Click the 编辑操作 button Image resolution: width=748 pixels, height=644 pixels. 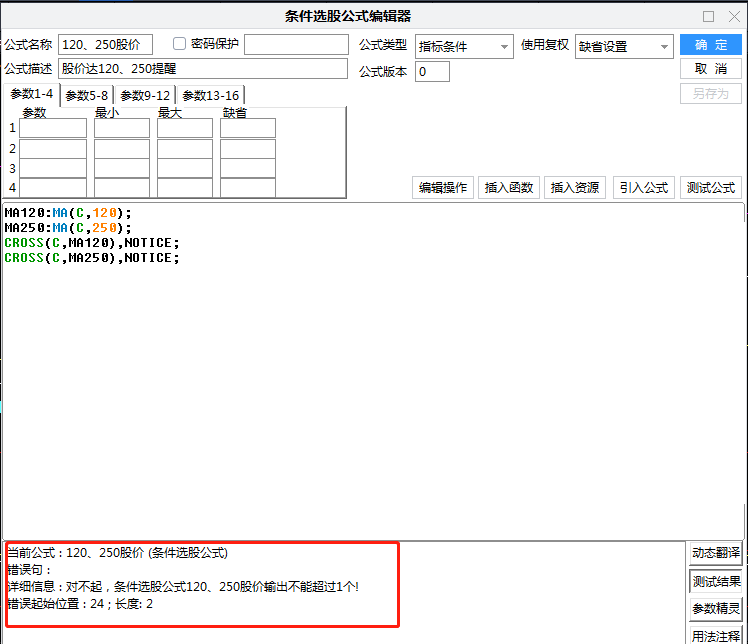tap(443, 188)
